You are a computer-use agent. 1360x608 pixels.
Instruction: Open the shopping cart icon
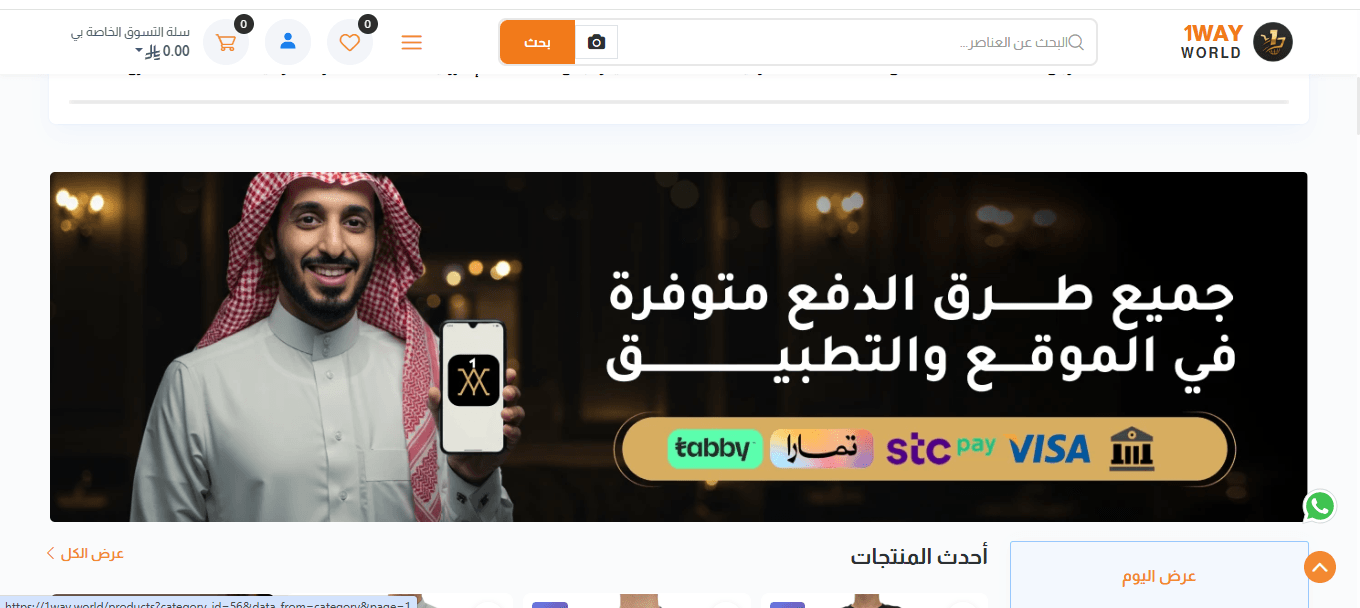[226, 42]
